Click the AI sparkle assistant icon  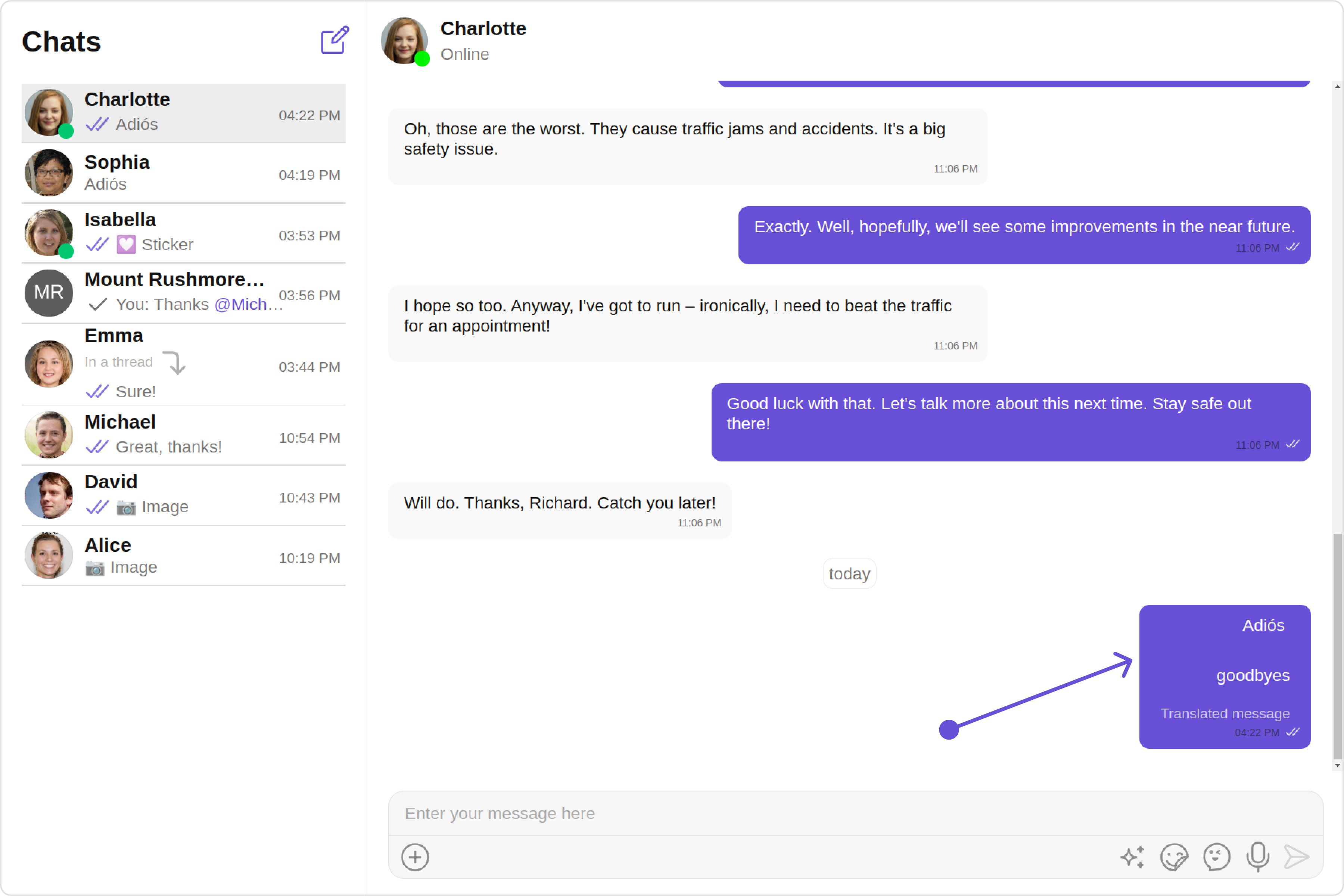[1132, 857]
